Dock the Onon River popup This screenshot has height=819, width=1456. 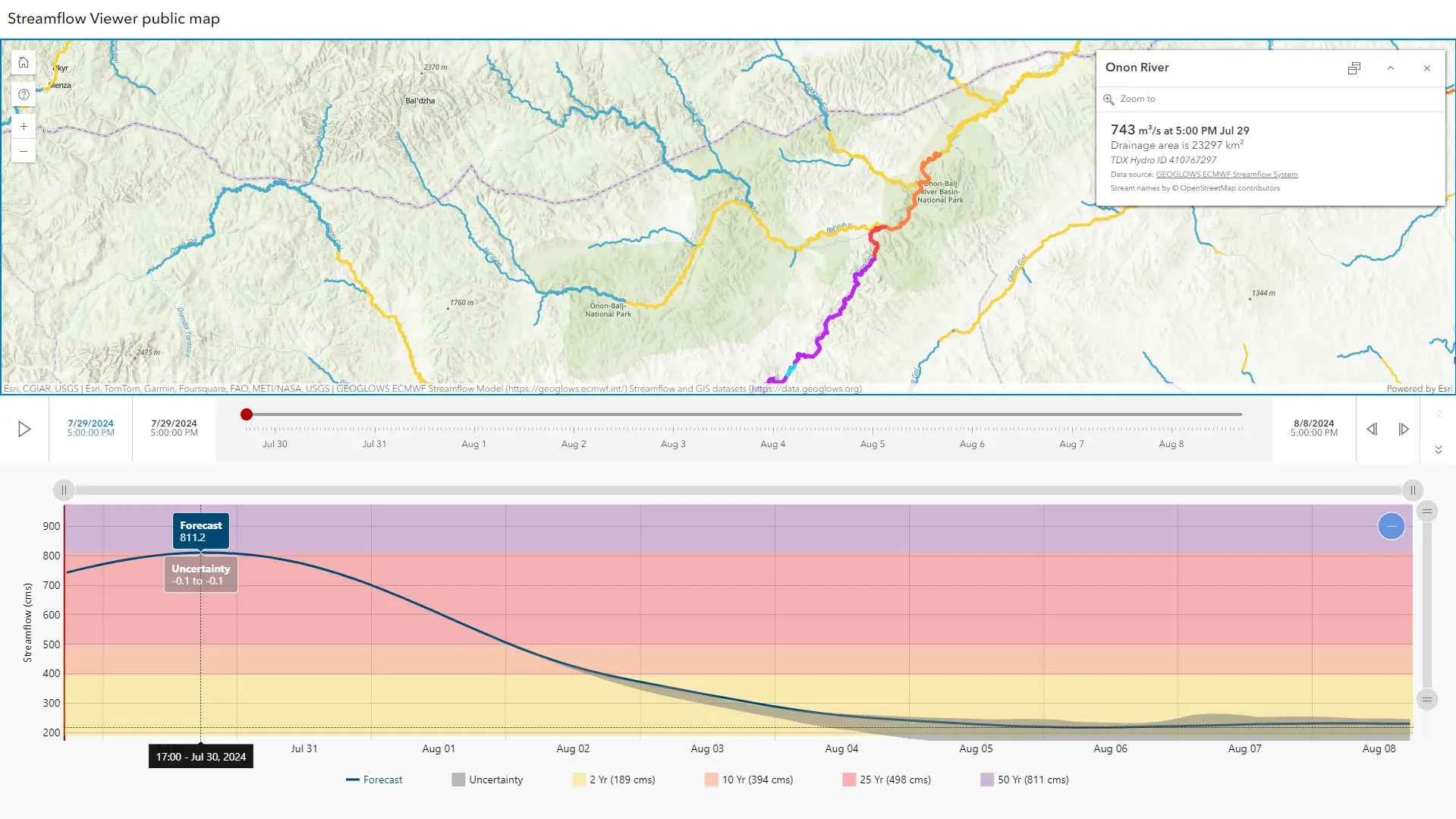[1354, 68]
